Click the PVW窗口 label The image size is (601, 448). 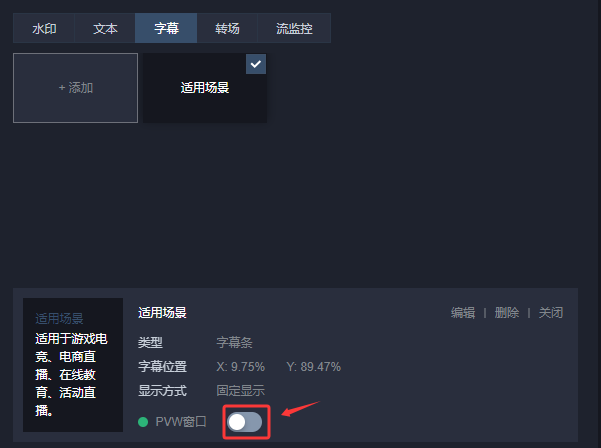point(181,422)
